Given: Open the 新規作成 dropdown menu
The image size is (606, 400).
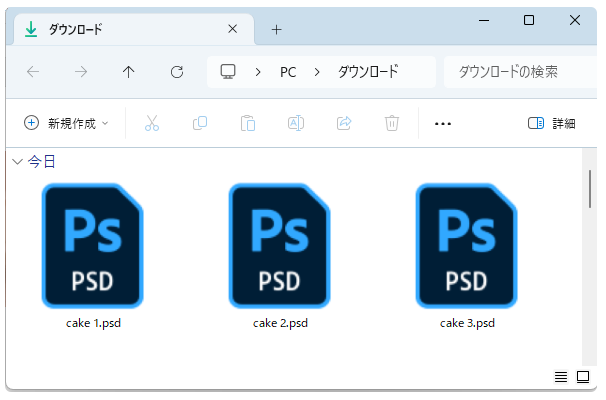Looking at the screenshot, I should (x=66, y=123).
